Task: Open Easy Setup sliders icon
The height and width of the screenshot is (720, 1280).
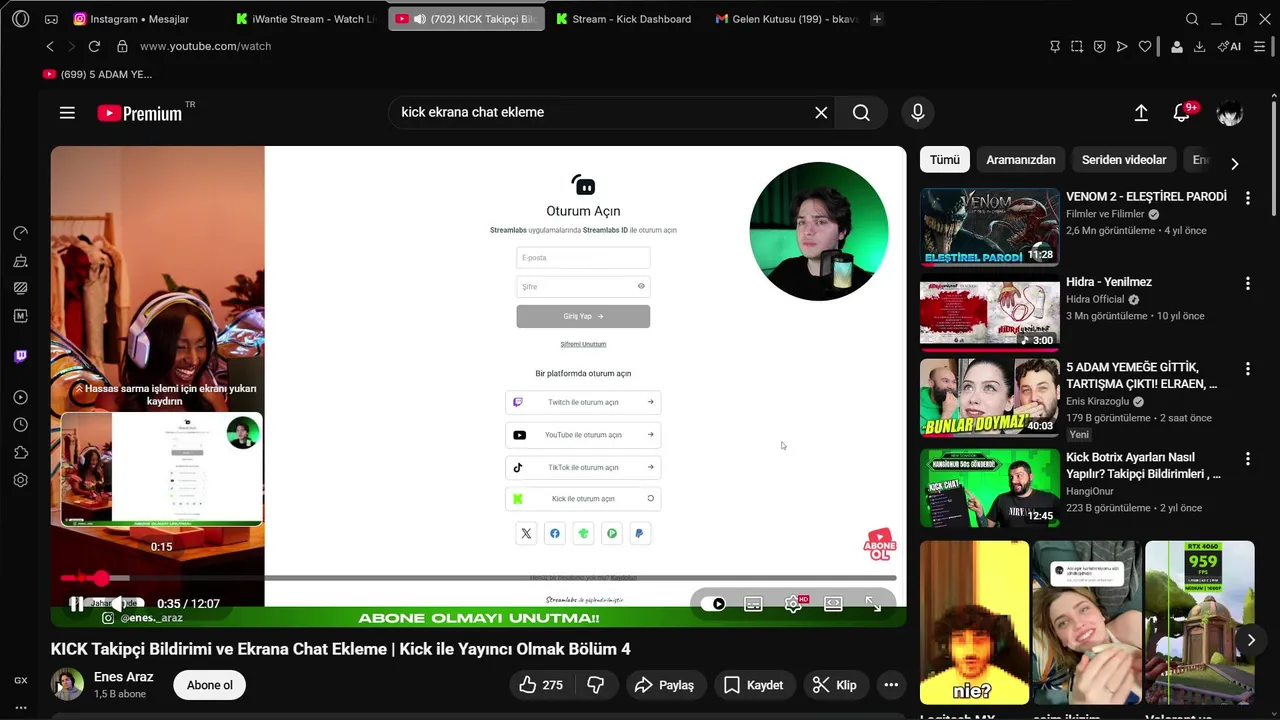Action: pos(1260,46)
